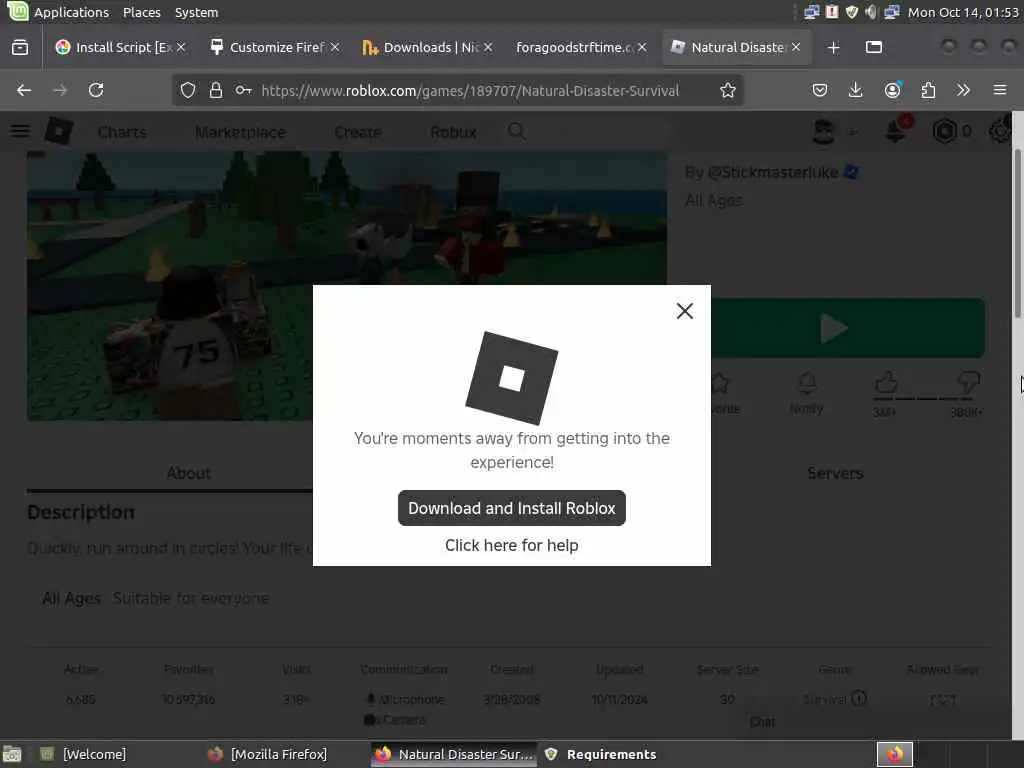Open the Pocket save icon
1024x768 pixels.
coord(820,90)
